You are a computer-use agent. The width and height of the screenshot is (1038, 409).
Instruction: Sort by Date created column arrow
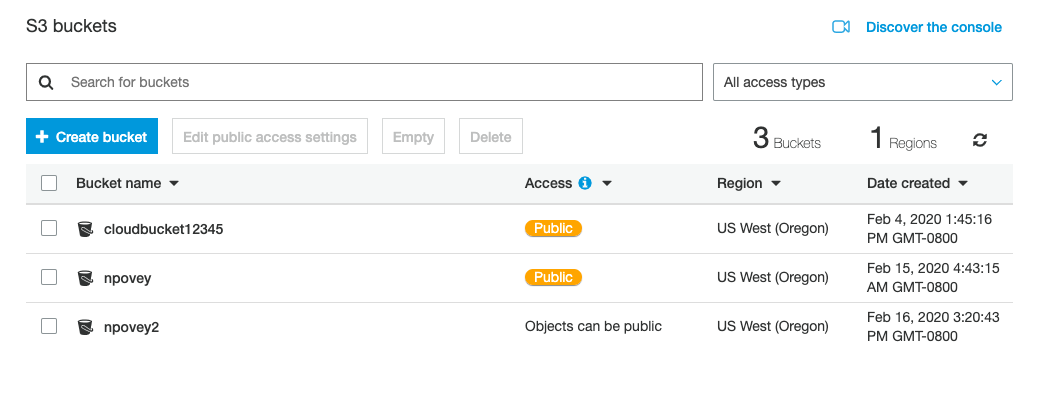coord(963,183)
